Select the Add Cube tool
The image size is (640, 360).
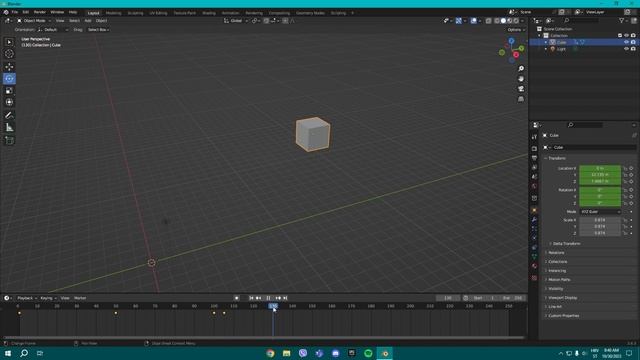click(9, 140)
